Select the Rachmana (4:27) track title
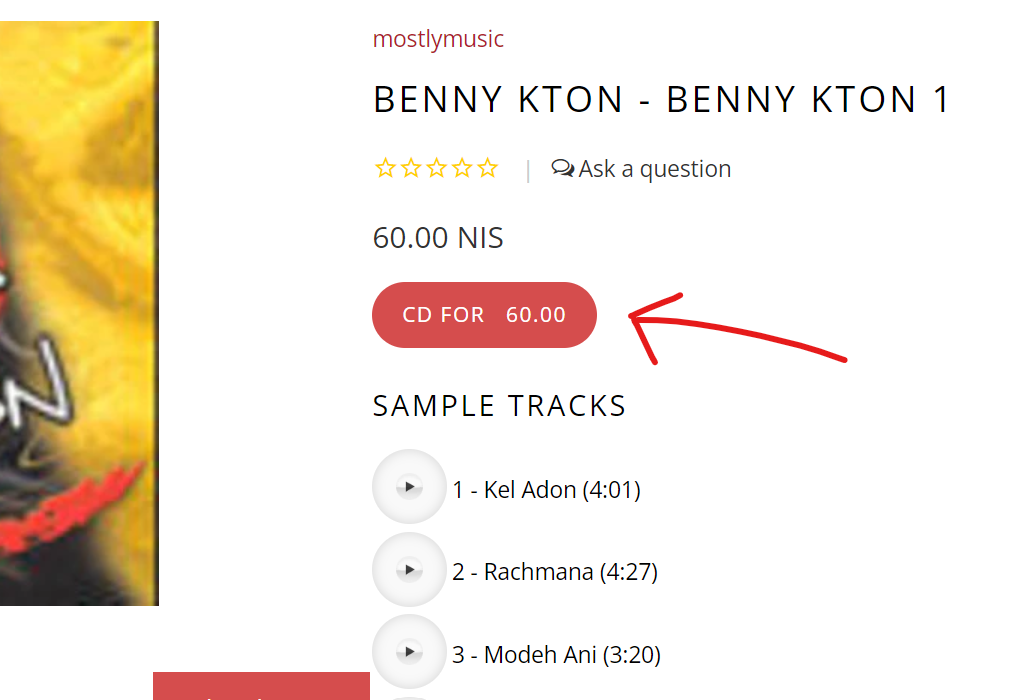This screenshot has width=1012, height=700. pyautogui.click(x=555, y=572)
